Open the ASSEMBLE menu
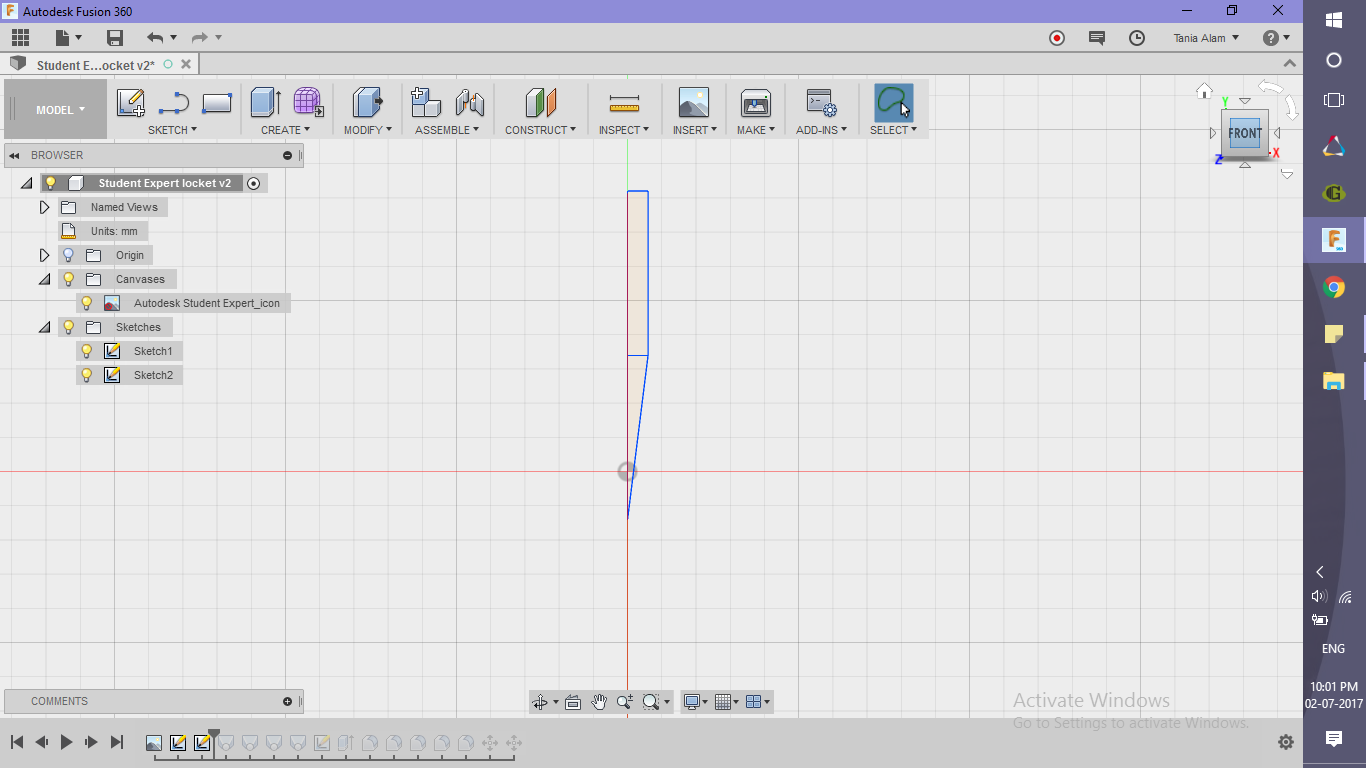Image resolution: width=1366 pixels, height=768 pixels. pyautogui.click(x=447, y=130)
